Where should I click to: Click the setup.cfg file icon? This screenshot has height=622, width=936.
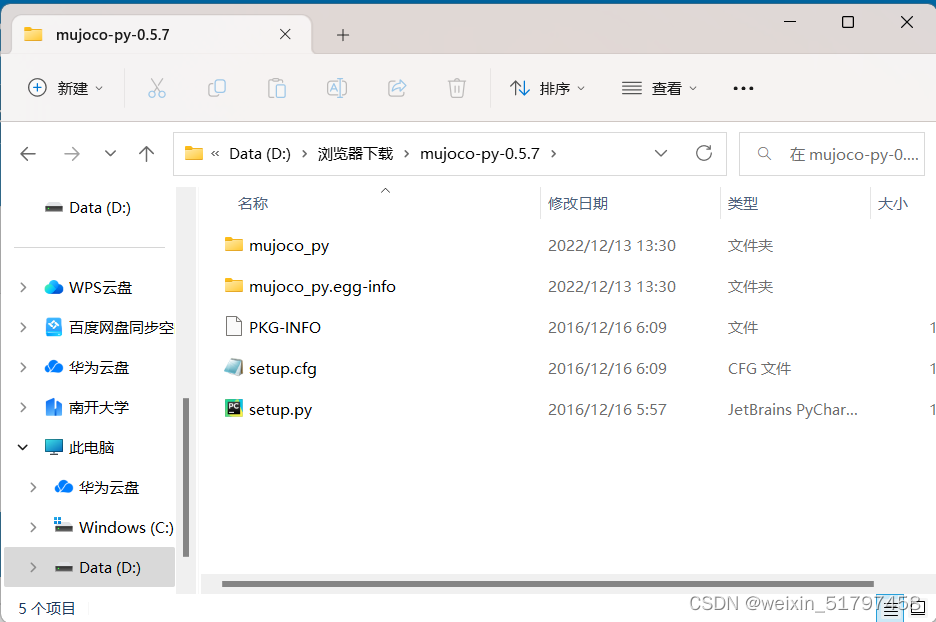[x=233, y=367]
